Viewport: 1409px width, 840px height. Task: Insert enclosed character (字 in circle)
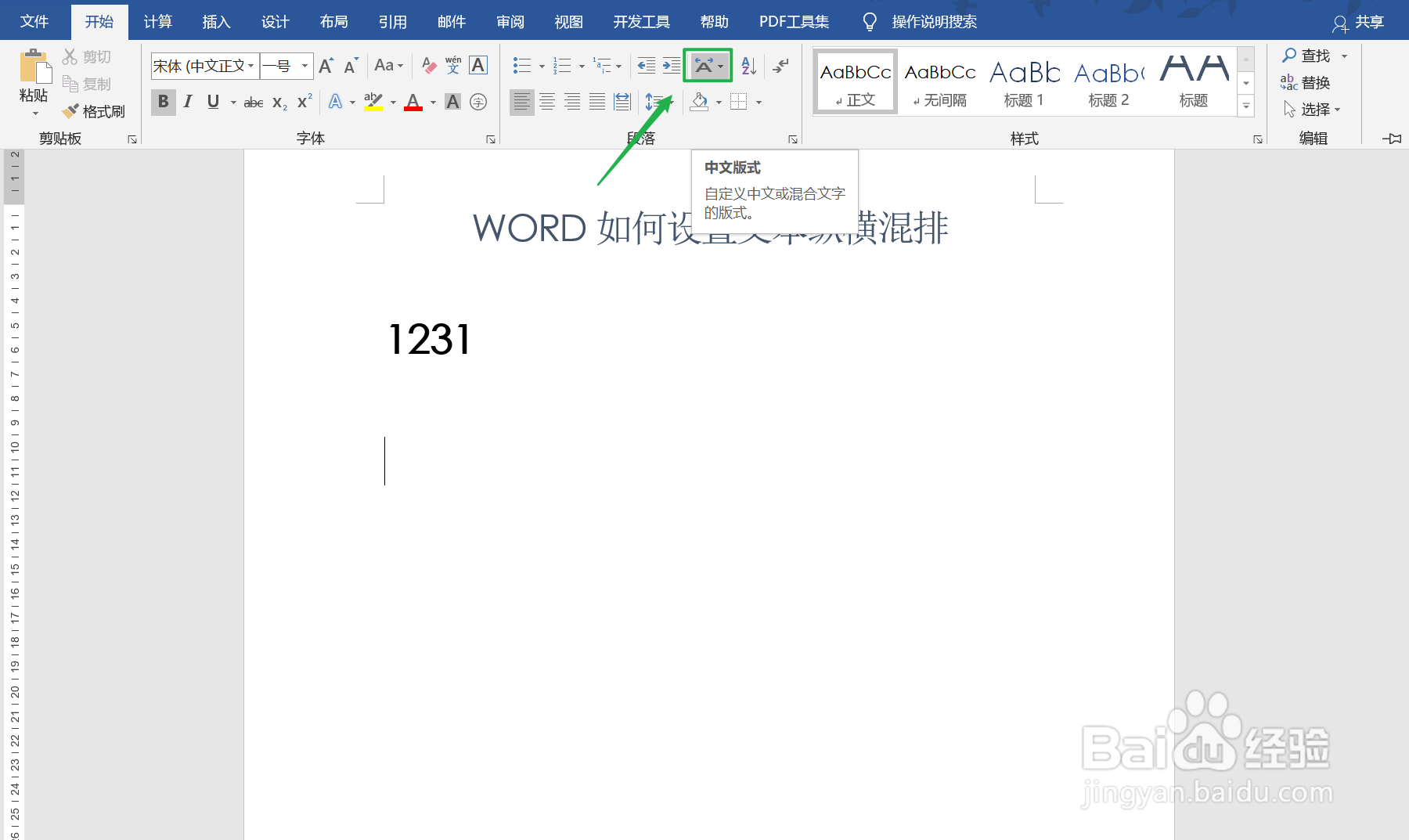click(478, 102)
